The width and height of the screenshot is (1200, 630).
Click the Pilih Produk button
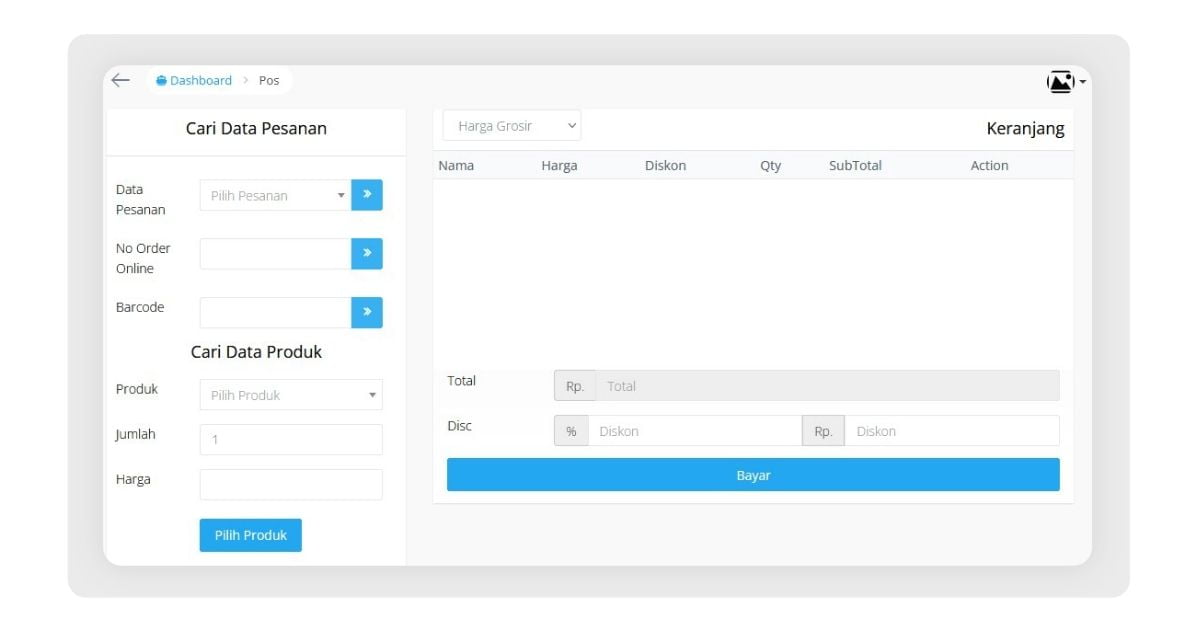tap(251, 535)
